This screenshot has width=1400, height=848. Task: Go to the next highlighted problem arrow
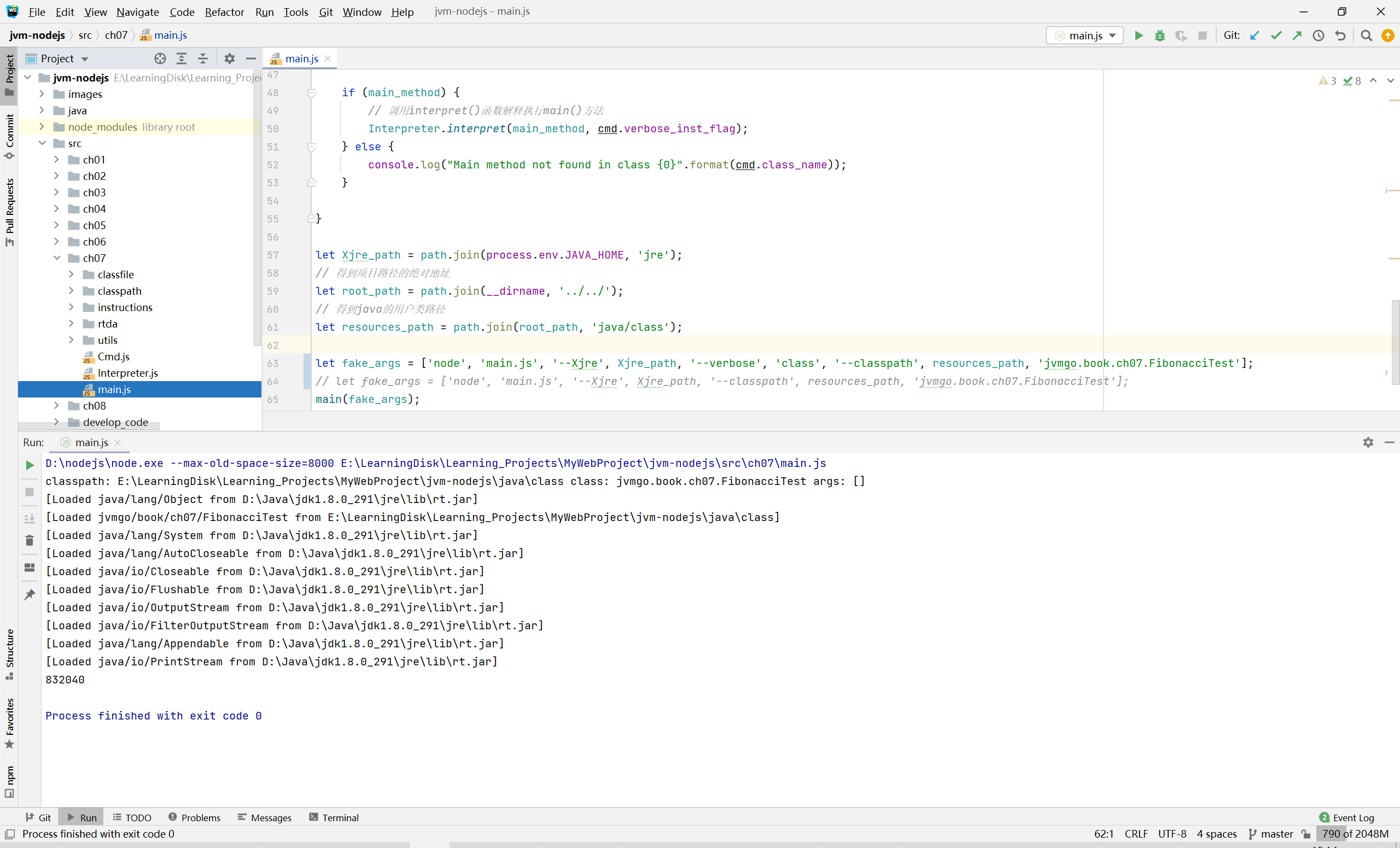(1390, 81)
